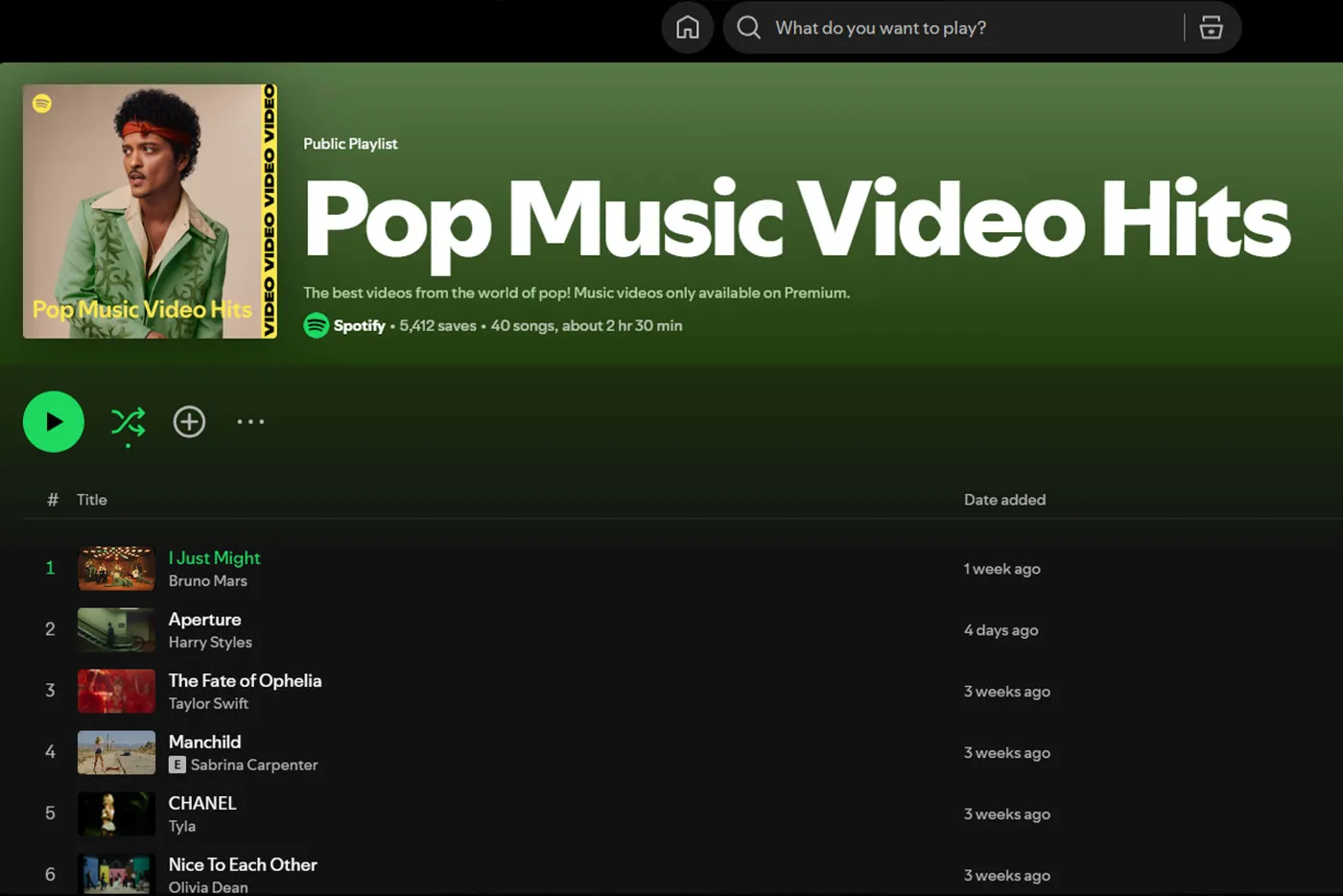Screen dimensions: 1343x896
Task: Select the song I Just Might
Action: click(214, 557)
